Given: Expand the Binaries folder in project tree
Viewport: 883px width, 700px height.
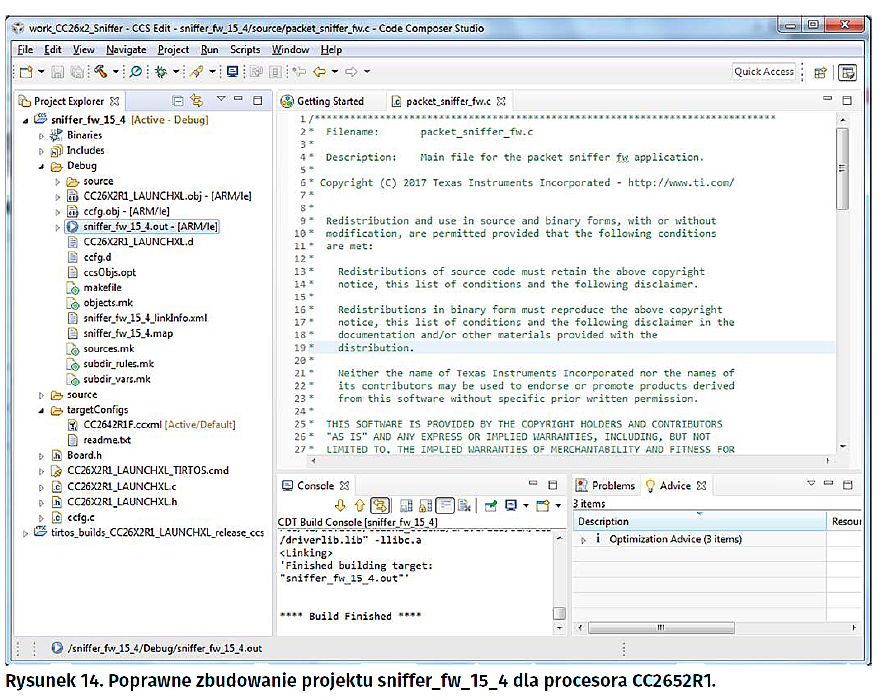Looking at the screenshot, I should (42, 135).
